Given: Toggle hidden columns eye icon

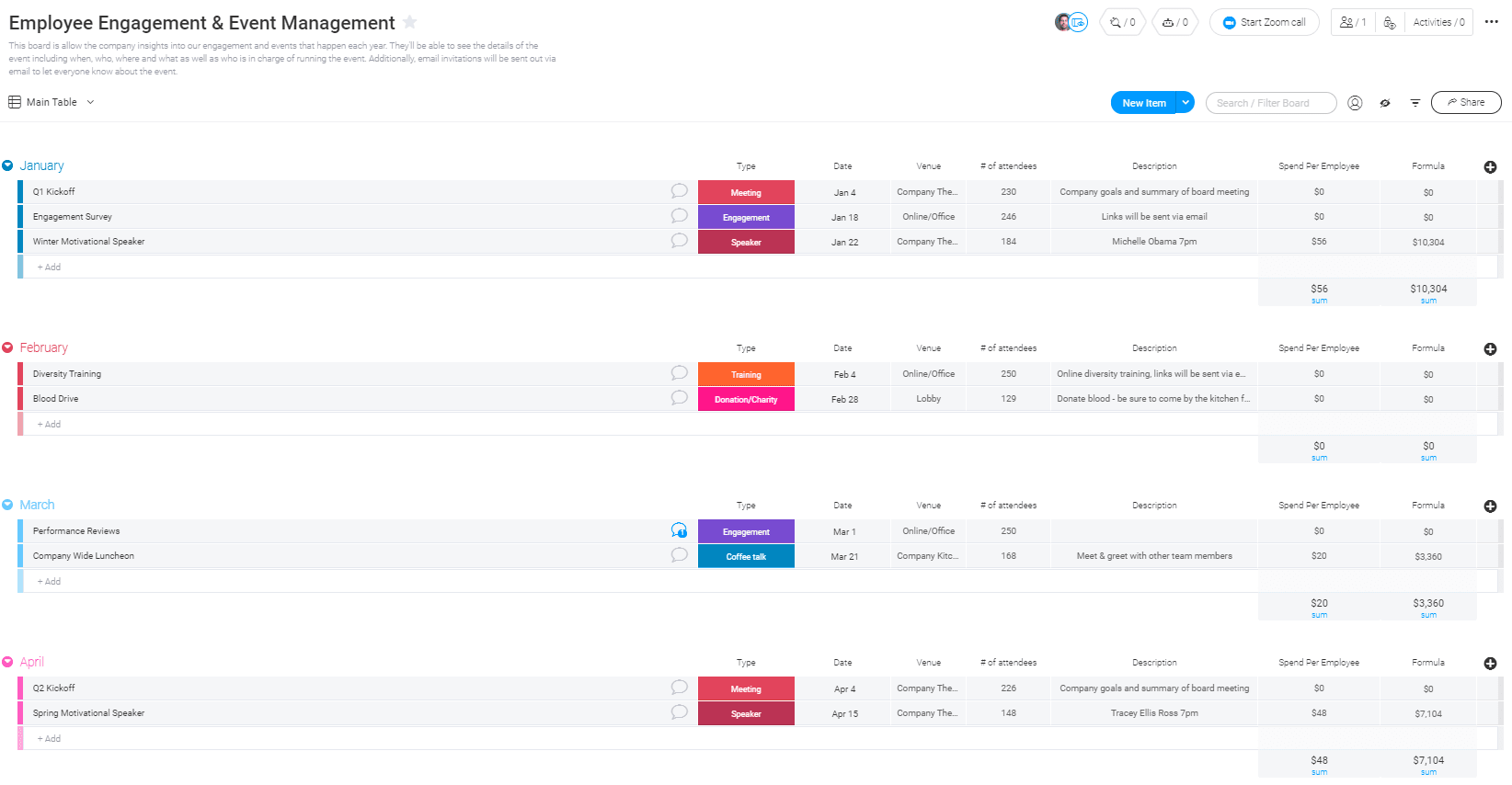Looking at the screenshot, I should pos(1385,103).
